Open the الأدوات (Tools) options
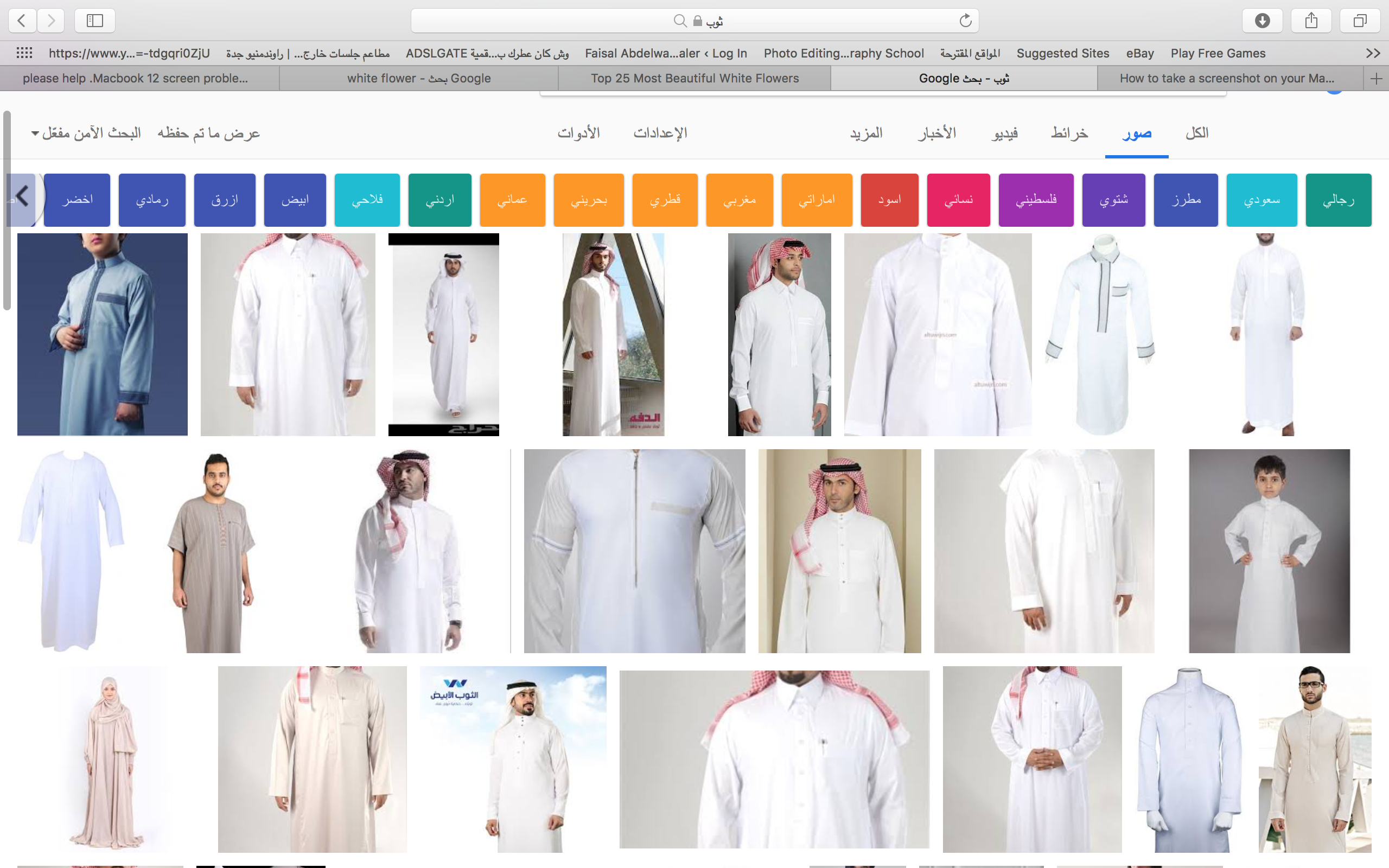1389x868 pixels. click(578, 133)
